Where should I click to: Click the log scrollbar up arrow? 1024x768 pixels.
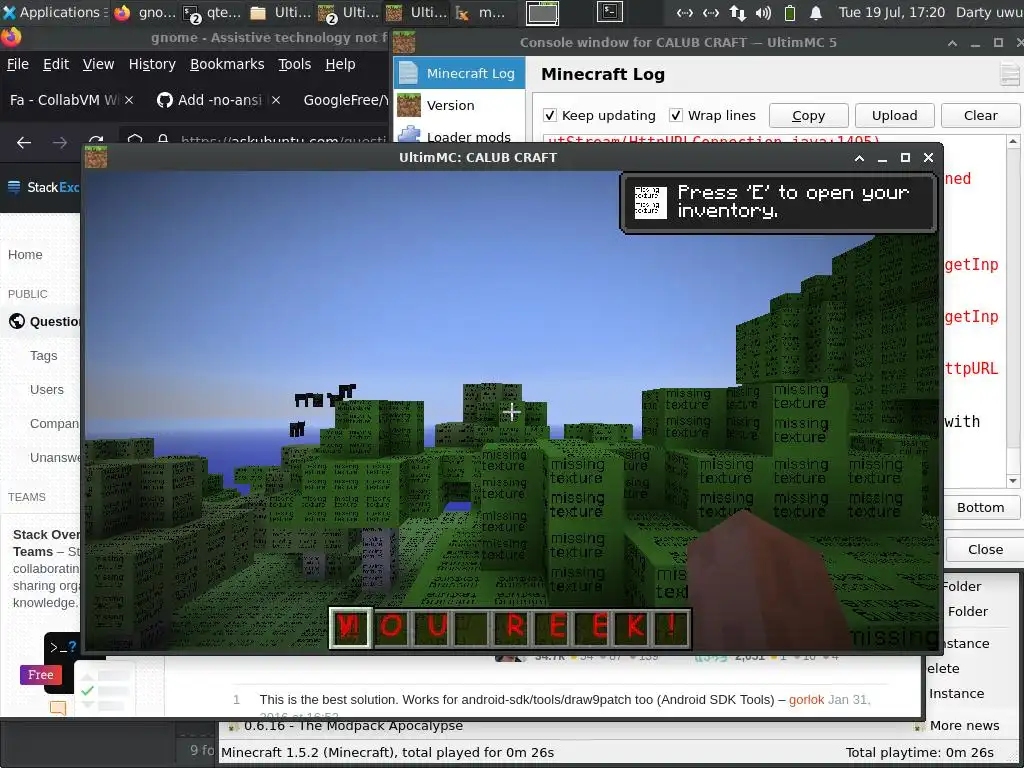[1013, 141]
